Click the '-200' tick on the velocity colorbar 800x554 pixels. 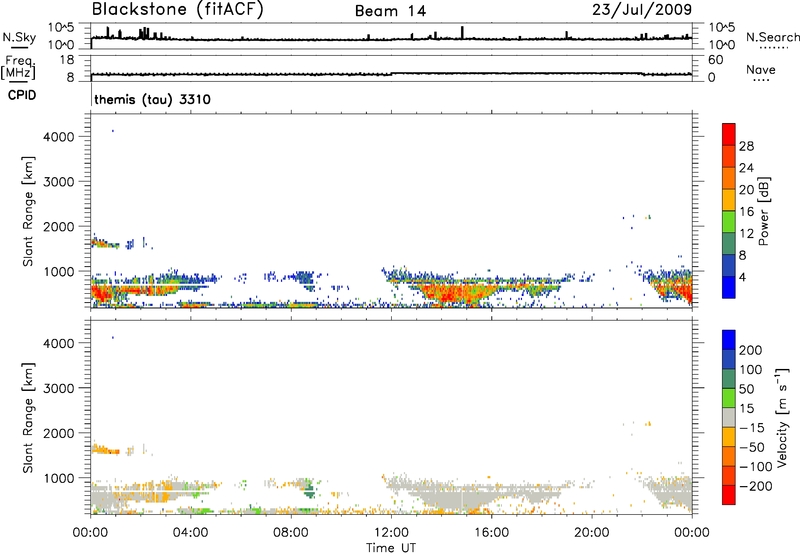(x=756, y=486)
